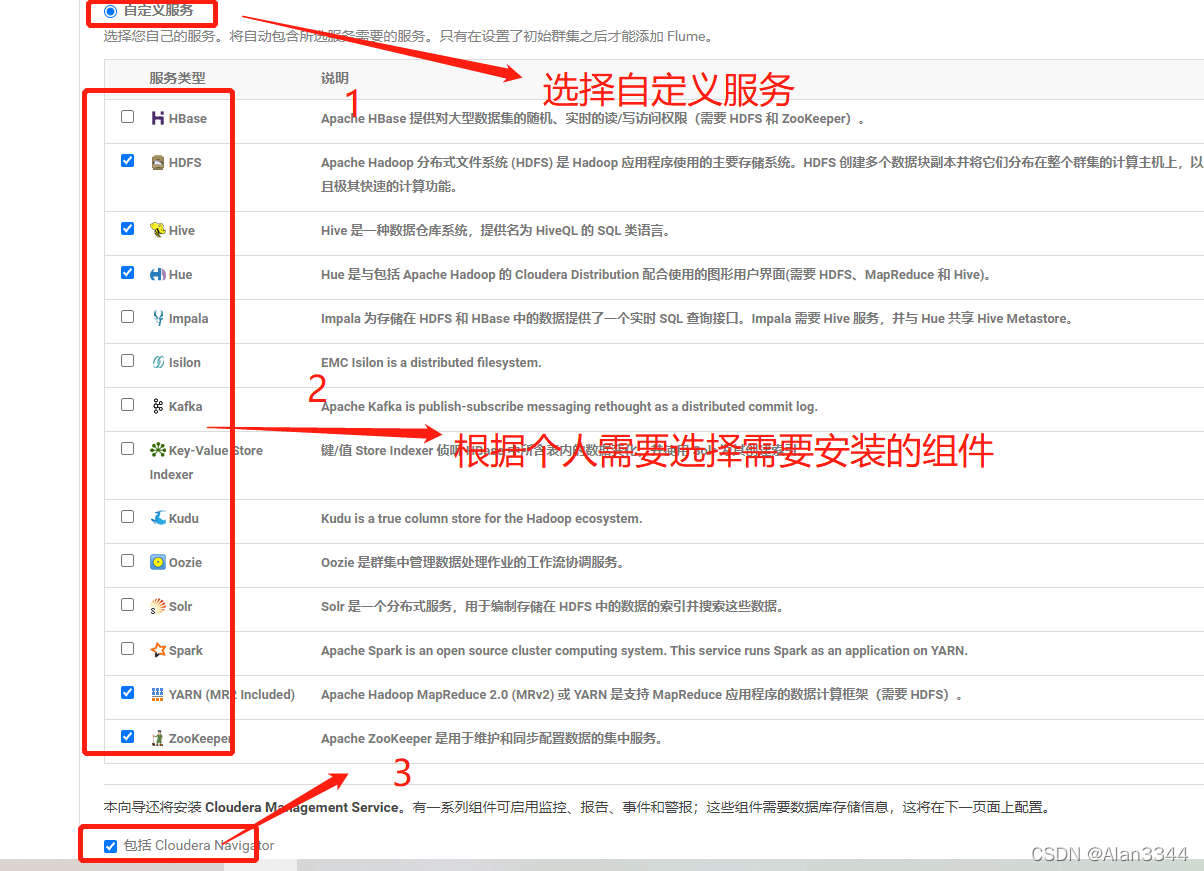
Task: Click the HDFS service icon
Action: pyautogui.click(x=158, y=162)
